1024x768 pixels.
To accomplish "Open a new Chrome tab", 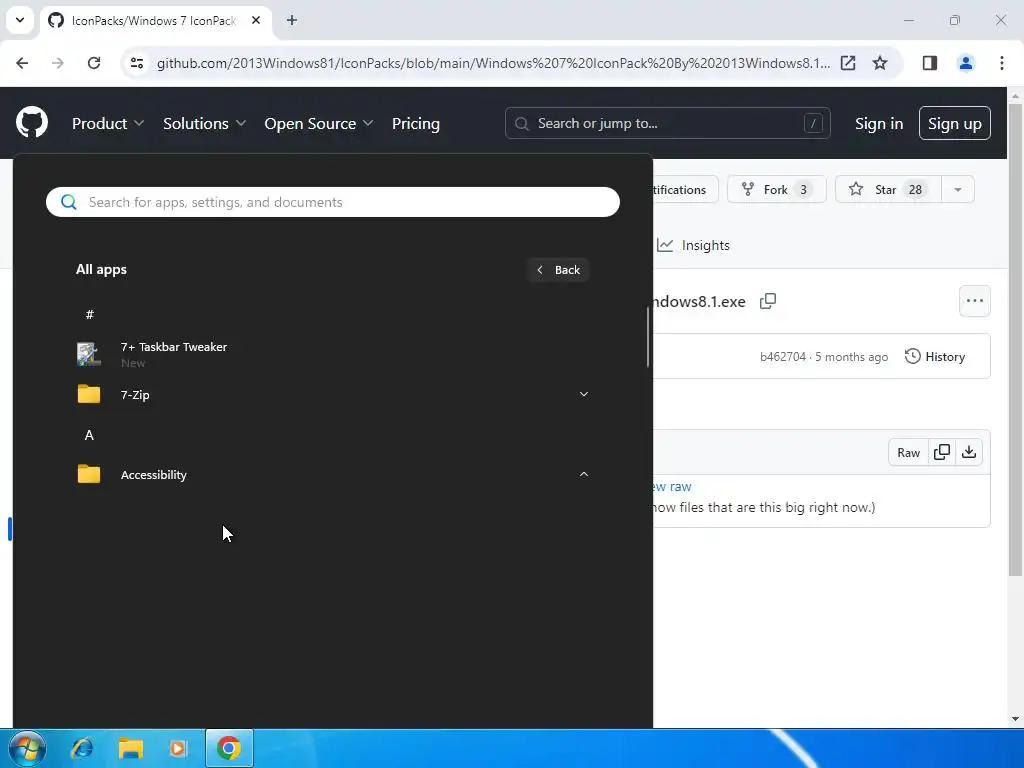I will (292, 20).
